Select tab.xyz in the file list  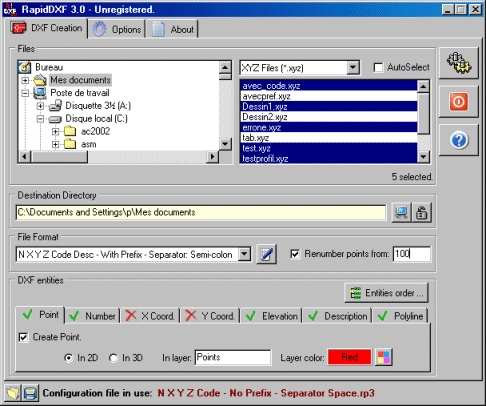pos(328,138)
